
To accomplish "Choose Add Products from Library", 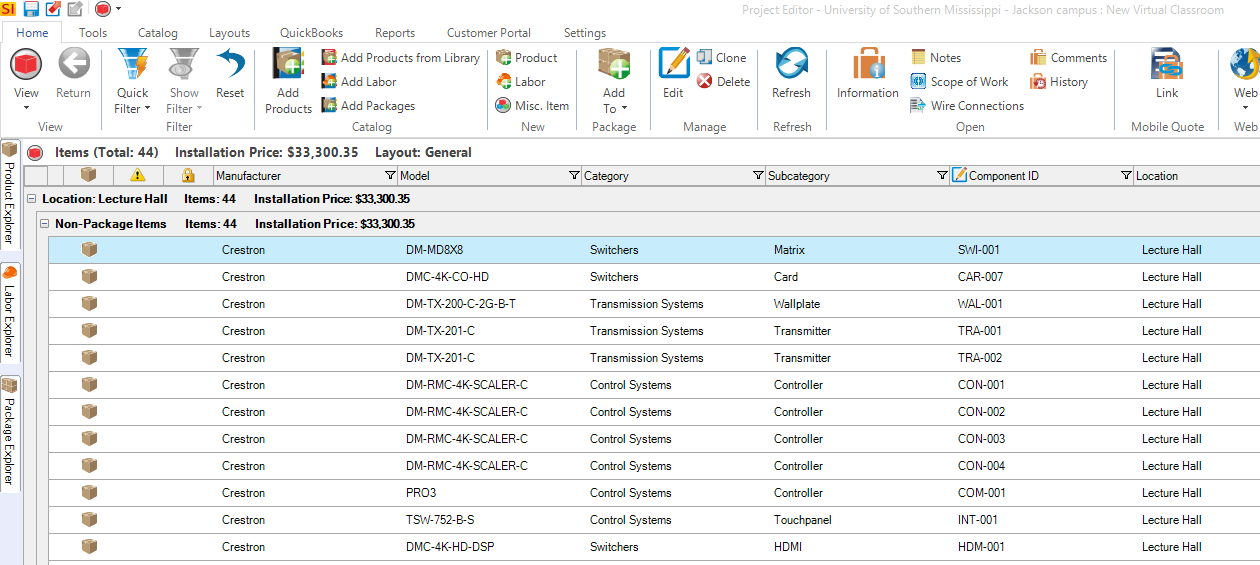I will [400, 58].
